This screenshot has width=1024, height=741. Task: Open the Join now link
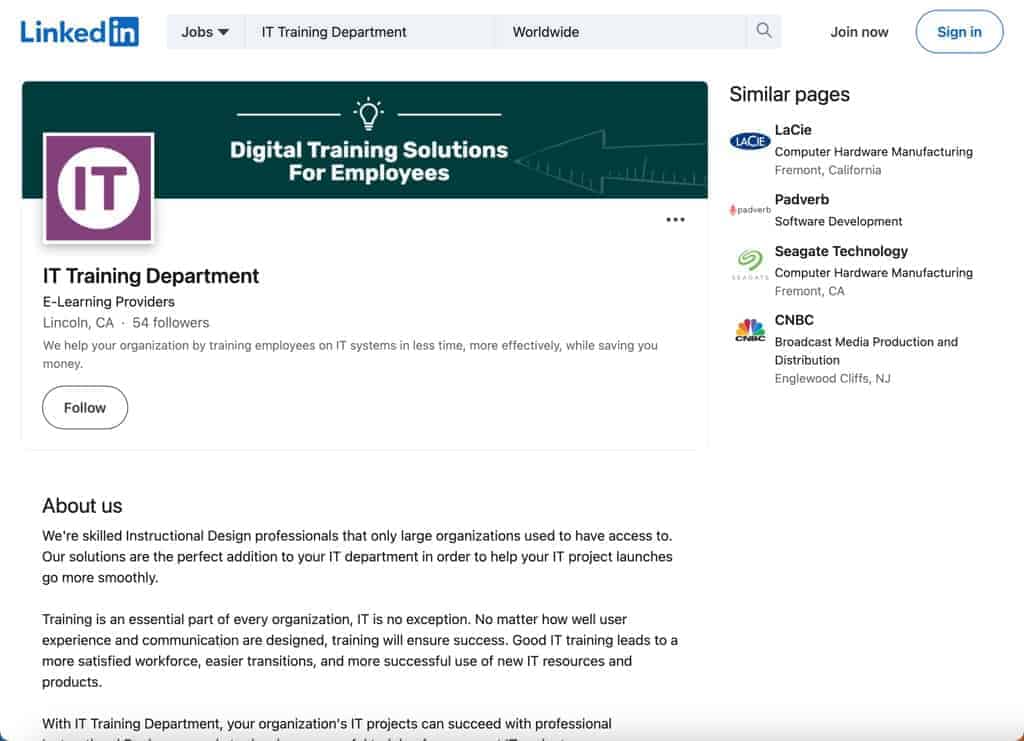[x=859, y=31]
